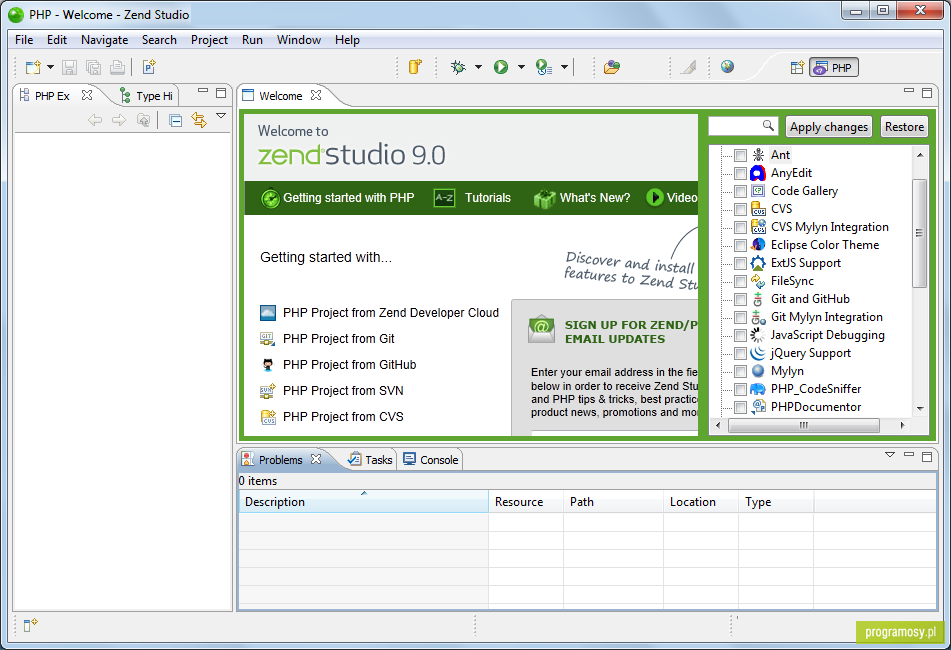The image size is (951, 650).
Task: Click the features list horizontal scrollbar
Action: [x=804, y=426]
